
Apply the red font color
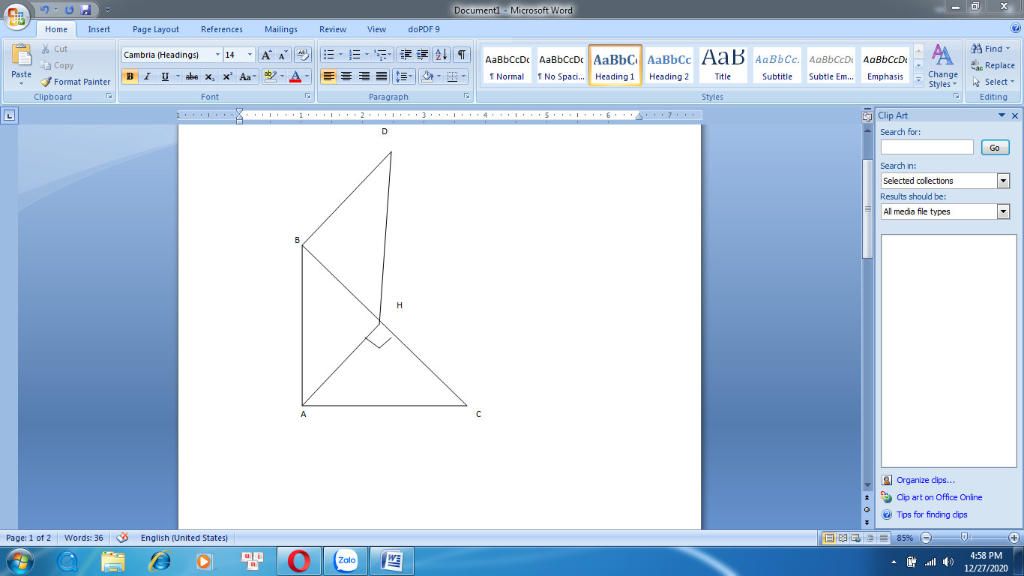[295, 76]
